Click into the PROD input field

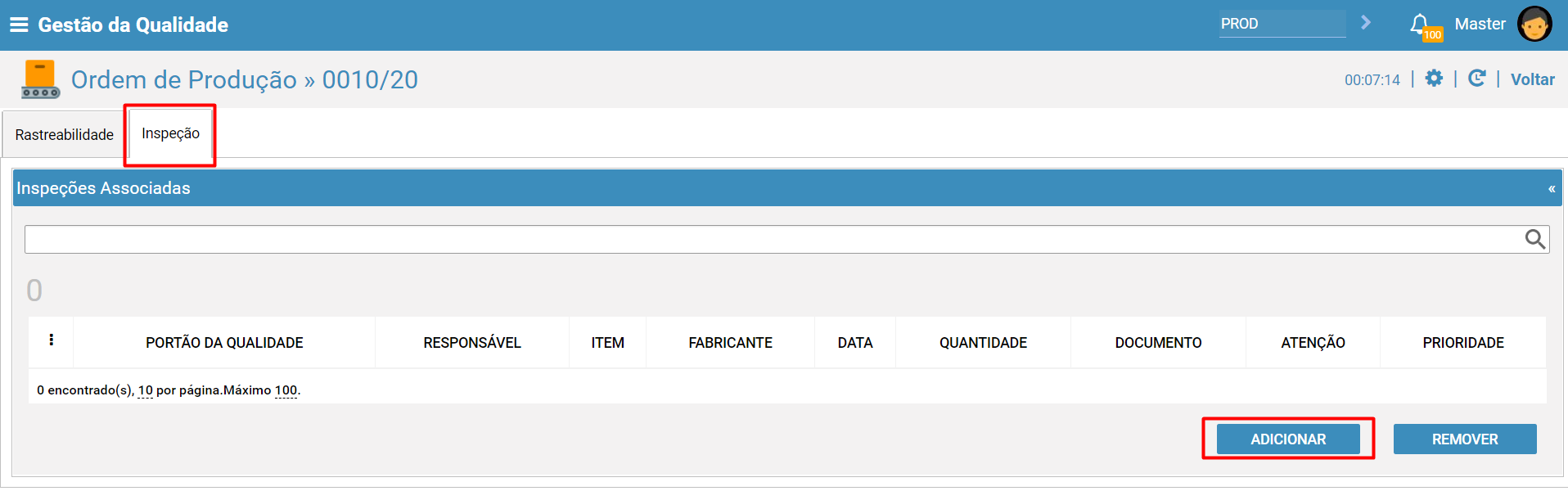click(x=1282, y=24)
